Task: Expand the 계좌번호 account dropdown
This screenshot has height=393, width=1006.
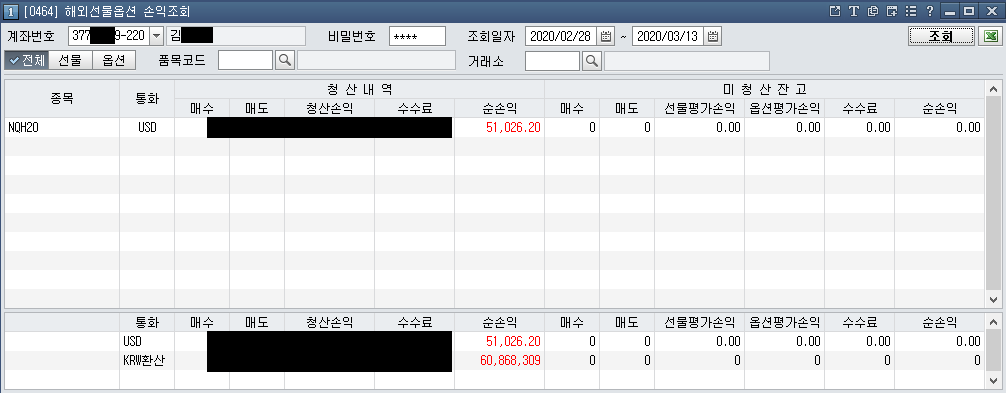Action: click(x=157, y=37)
